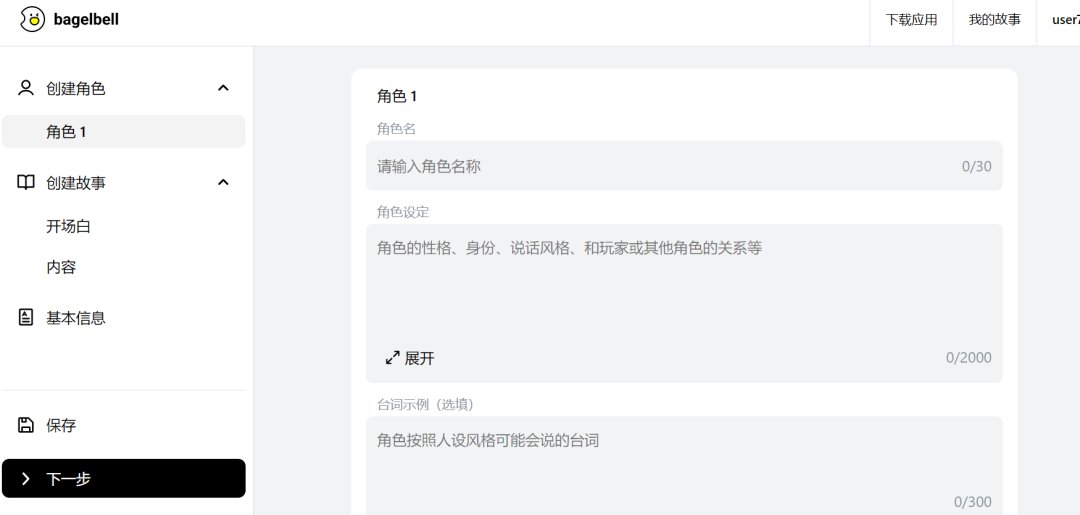Proceed using the black 下一步 button
The width and height of the screenshot is (1080, 515).
(123, 478)
